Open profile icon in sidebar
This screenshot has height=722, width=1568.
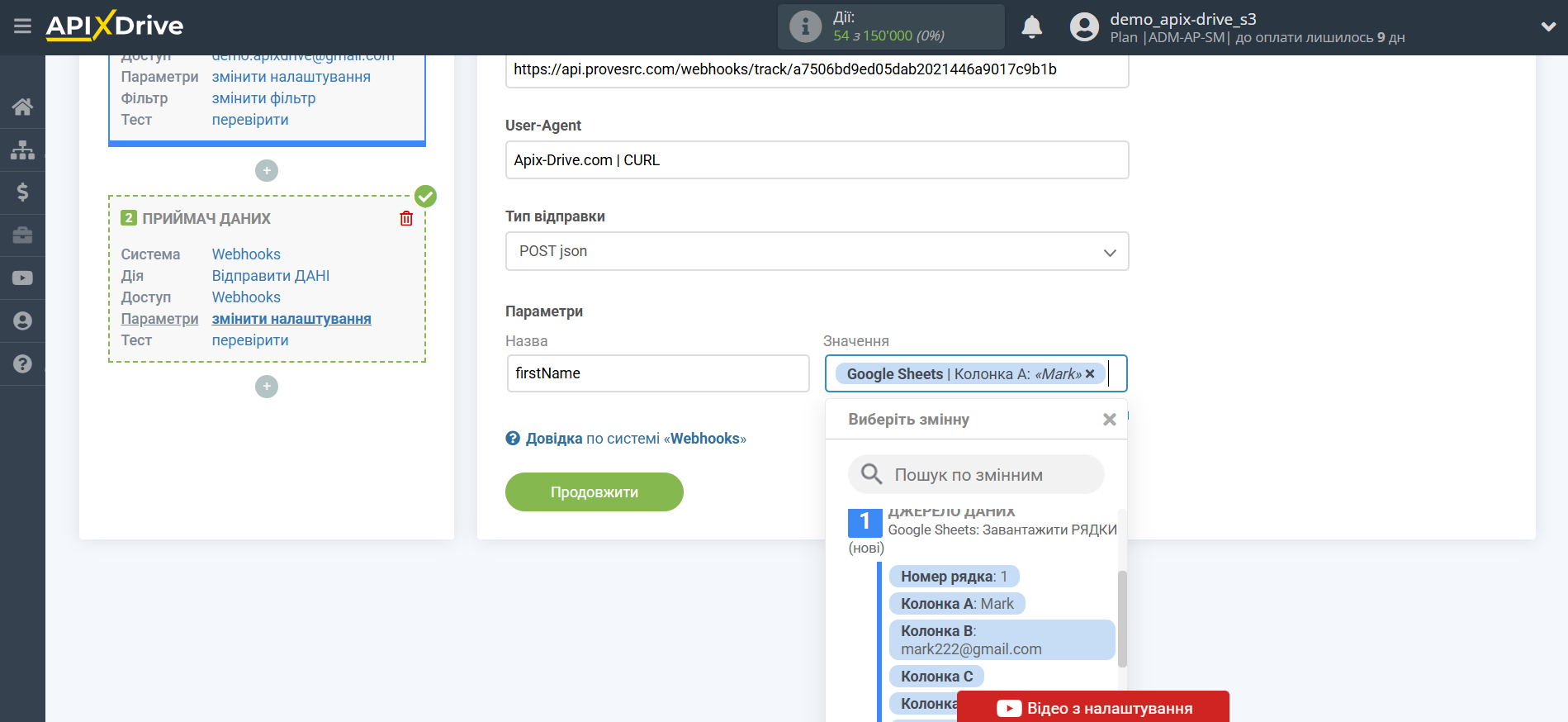click(22, 321)
